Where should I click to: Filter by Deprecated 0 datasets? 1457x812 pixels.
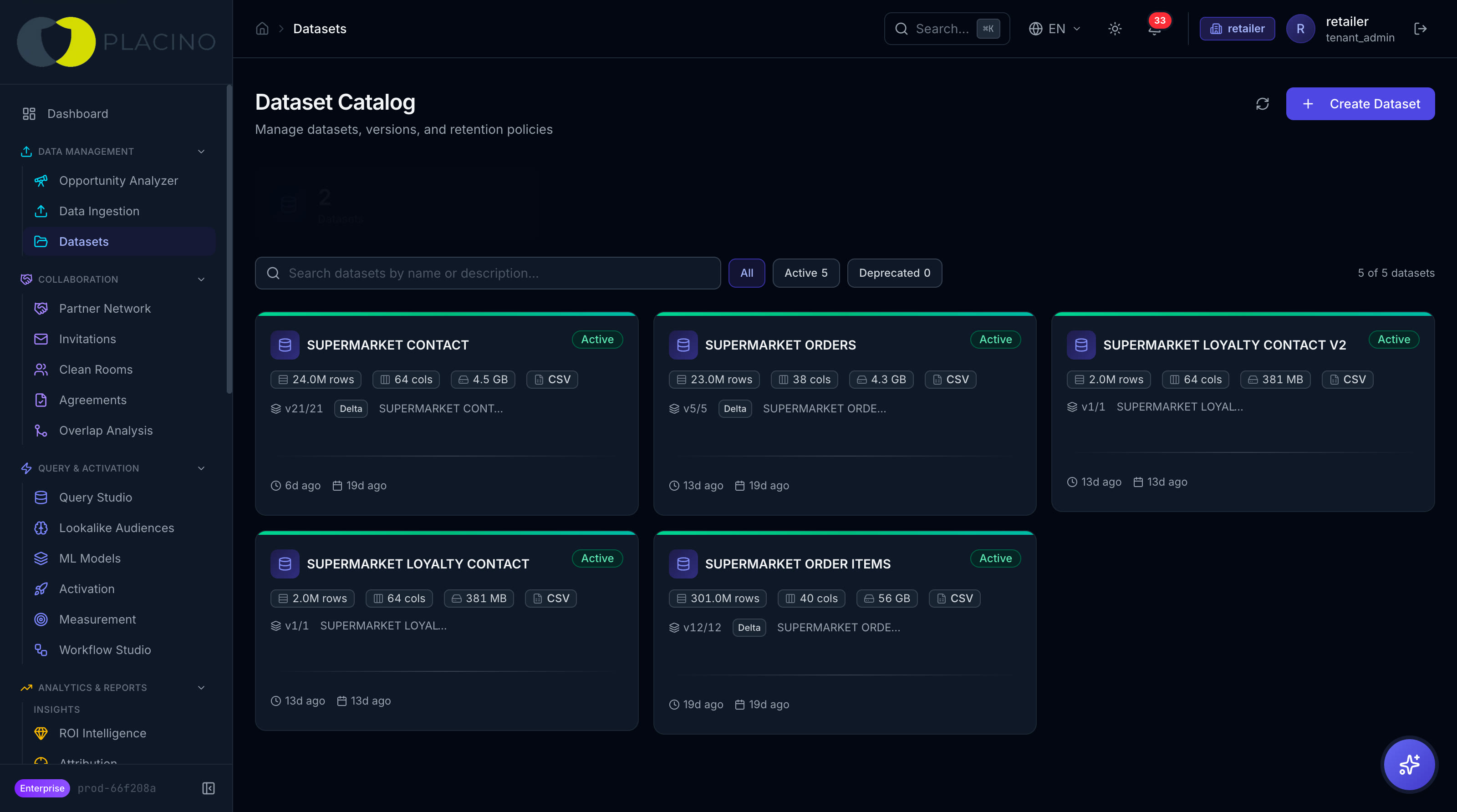(x=894, y=273)
